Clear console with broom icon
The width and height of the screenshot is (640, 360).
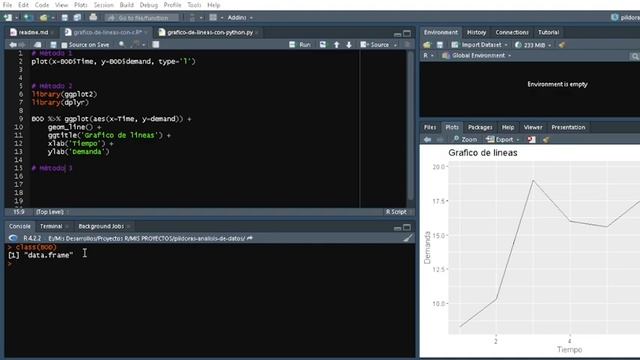point(407,238)
